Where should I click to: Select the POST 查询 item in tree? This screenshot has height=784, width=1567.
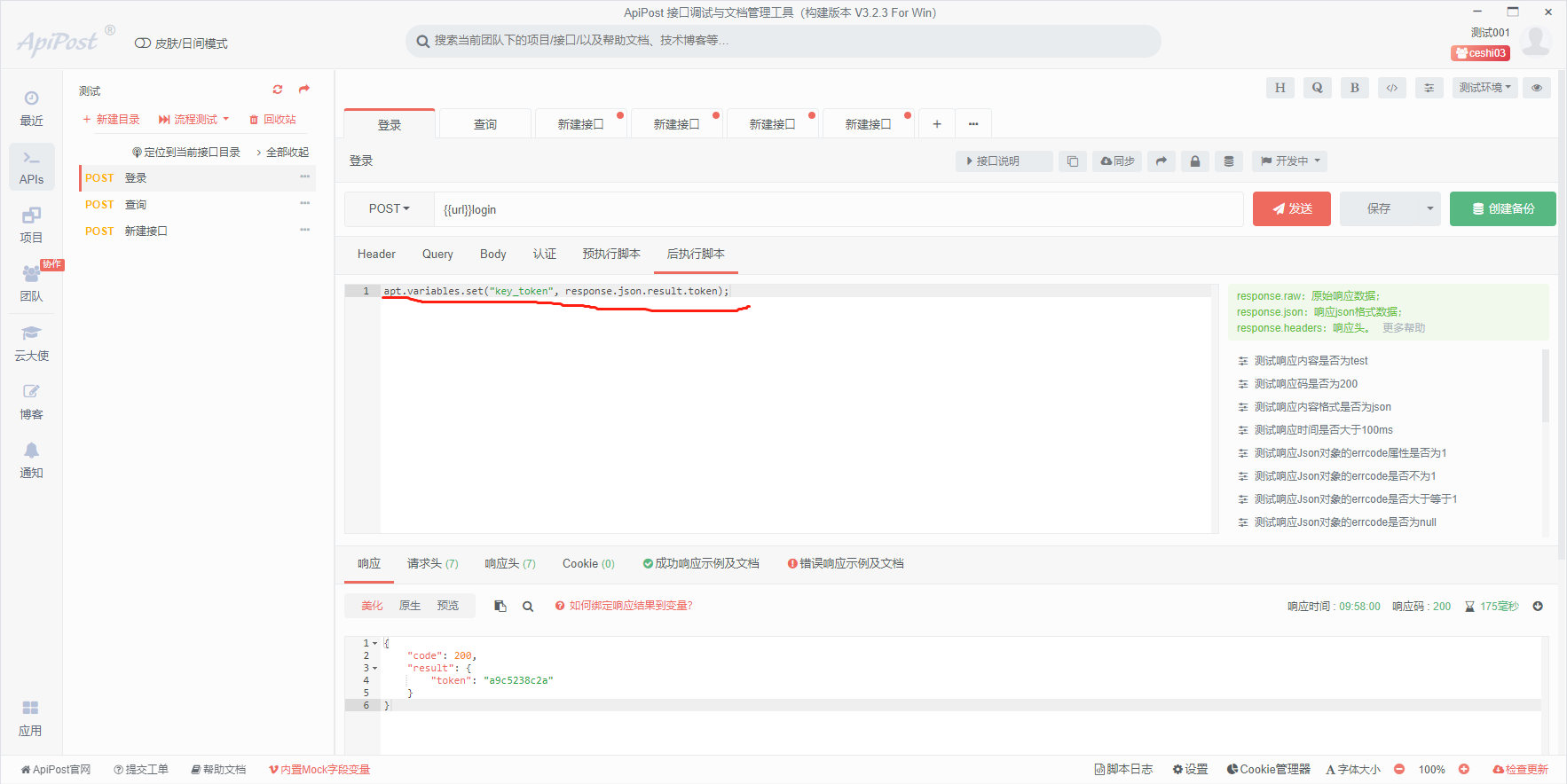click(x=197, y=205)
